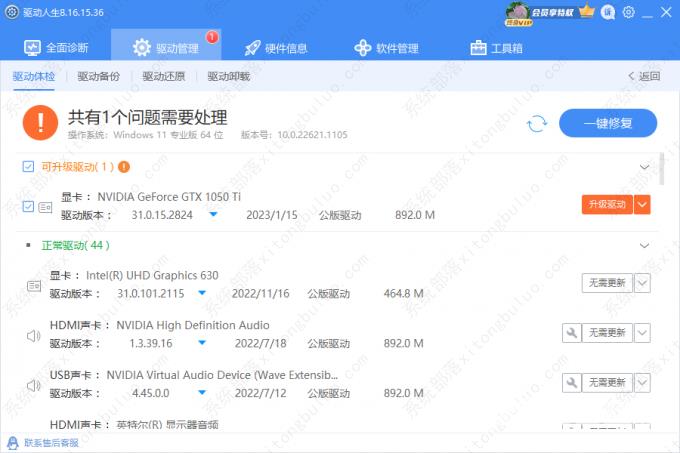Click the 正常驱动( 44 ) heading

(75, 245)
